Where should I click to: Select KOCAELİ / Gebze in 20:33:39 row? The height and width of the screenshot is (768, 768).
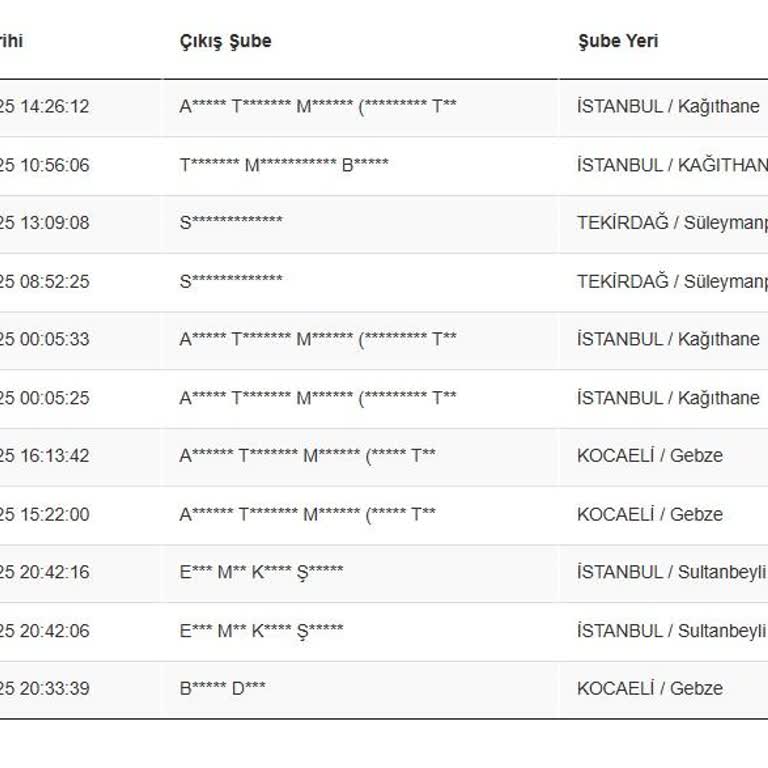coord(649,689)
